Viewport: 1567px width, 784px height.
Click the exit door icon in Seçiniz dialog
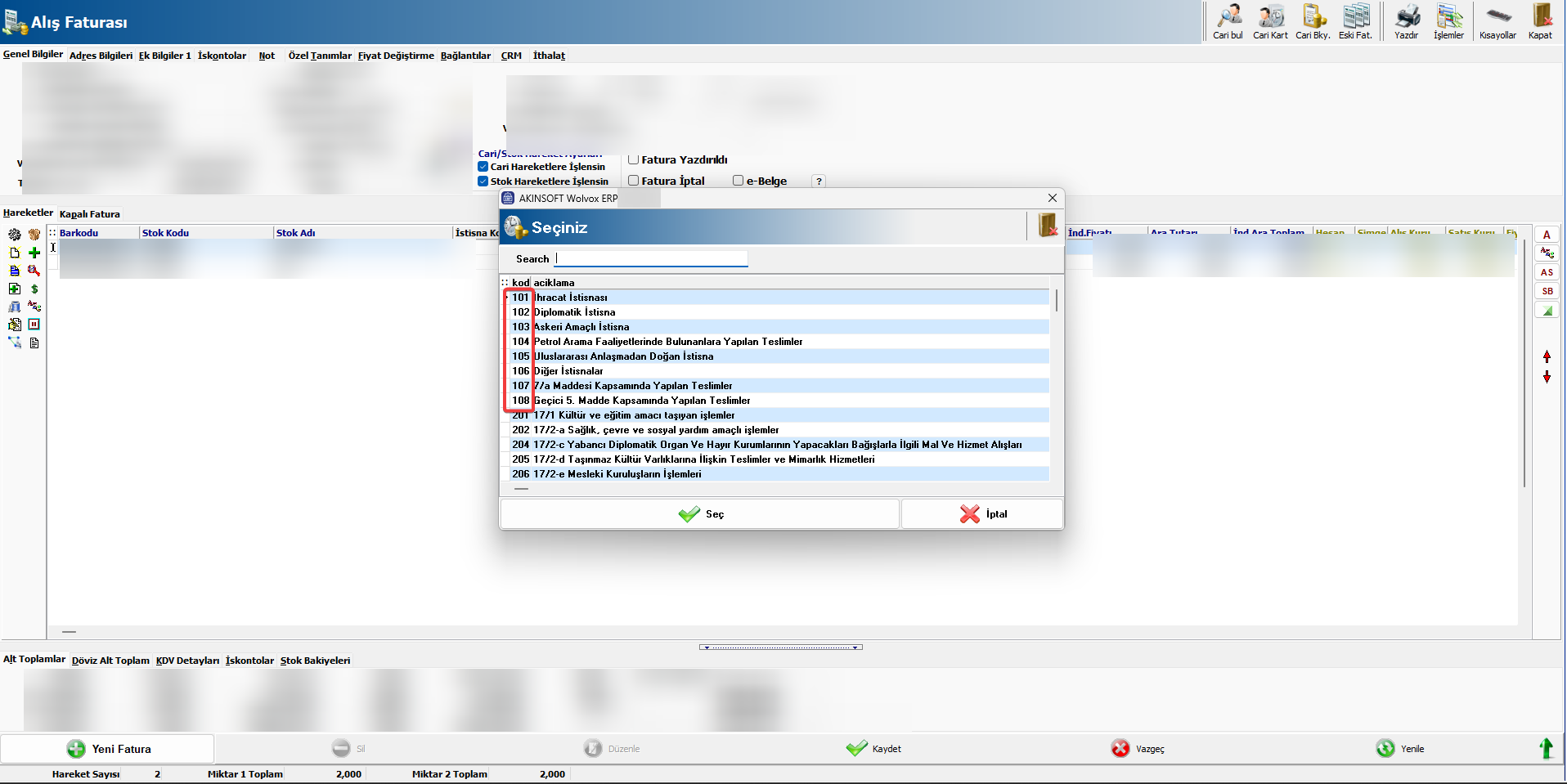(x=1047, y=226)
